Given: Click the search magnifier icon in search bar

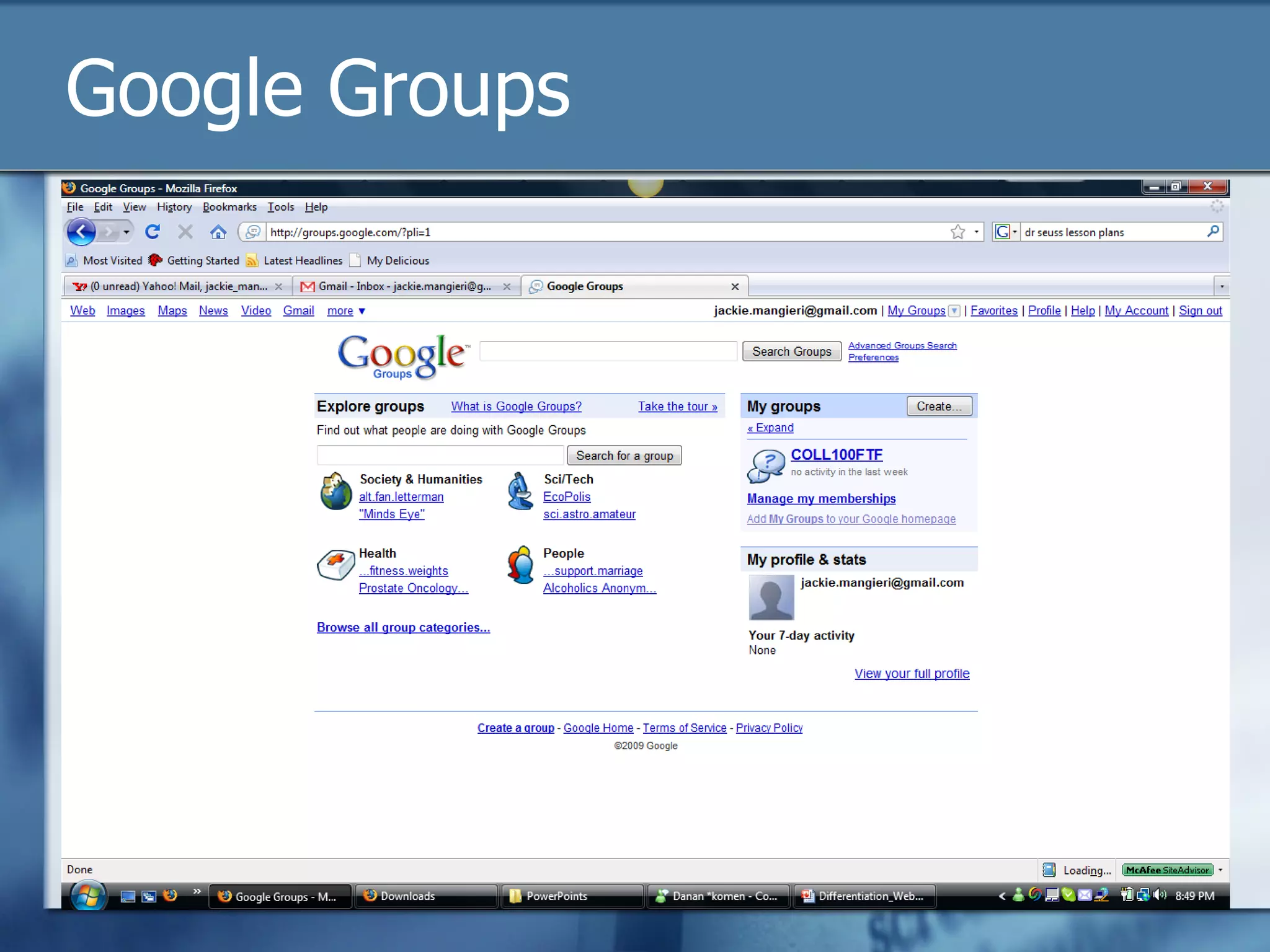Looking at the screenshot, I should (1213, 232).
